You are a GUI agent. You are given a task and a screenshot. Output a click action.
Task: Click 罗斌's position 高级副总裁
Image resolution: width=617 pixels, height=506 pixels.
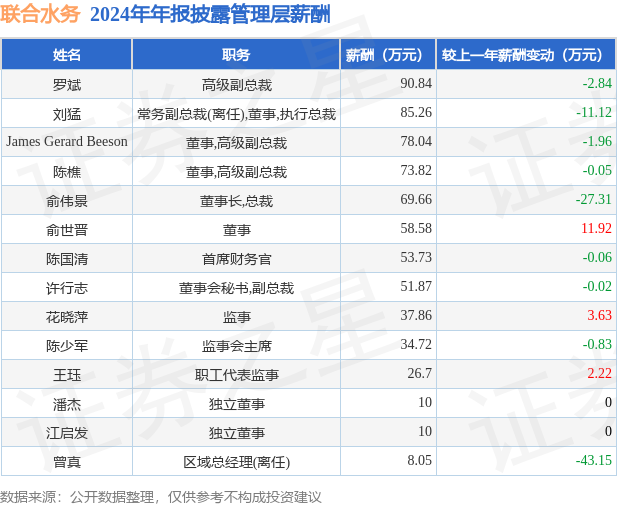click(236, 85)
